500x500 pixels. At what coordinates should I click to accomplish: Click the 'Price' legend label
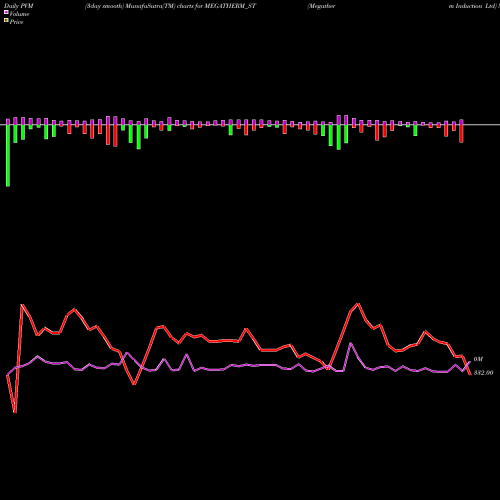pos(16,22)
